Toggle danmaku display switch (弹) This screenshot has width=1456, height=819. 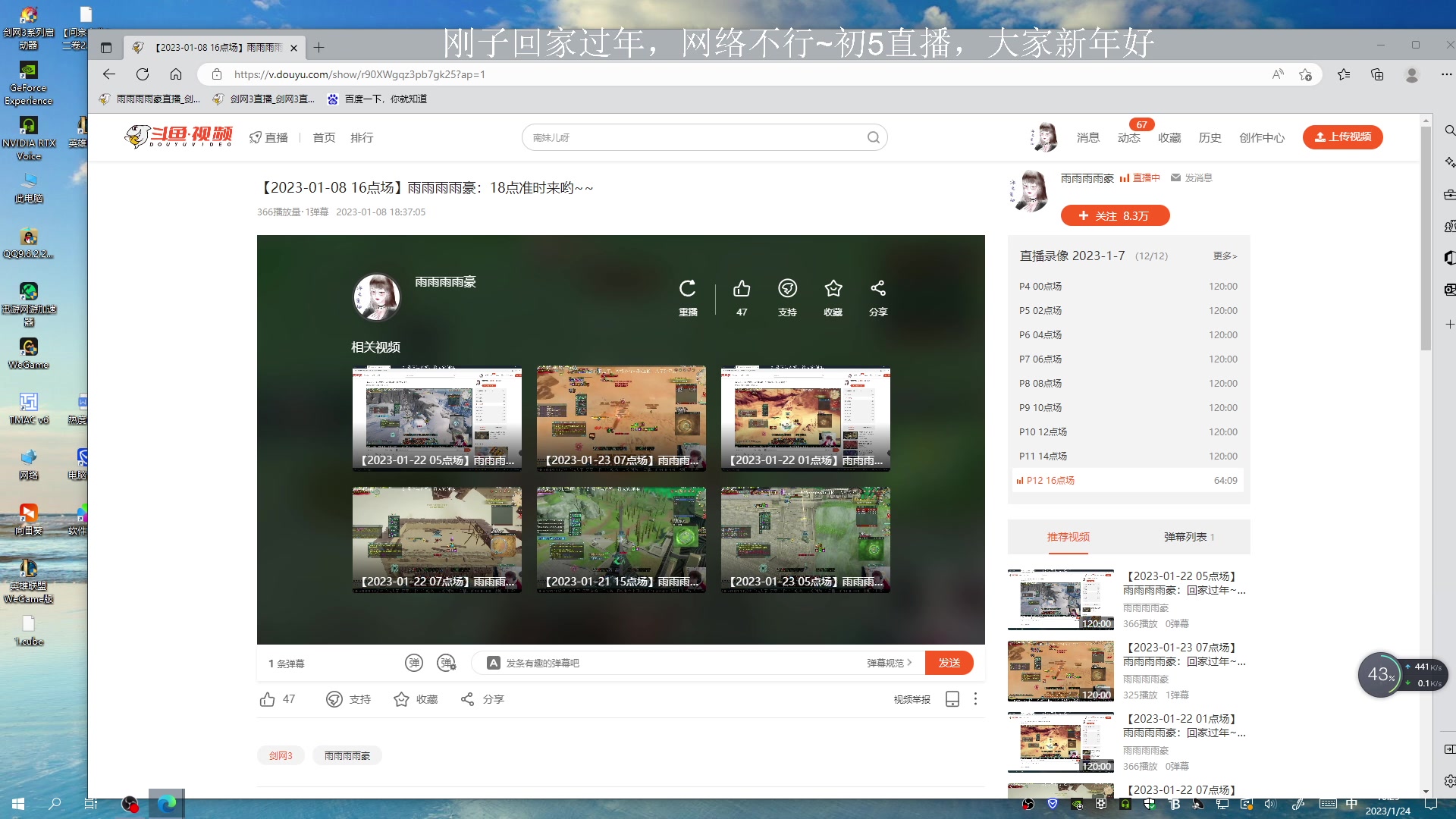click(413, 663)
